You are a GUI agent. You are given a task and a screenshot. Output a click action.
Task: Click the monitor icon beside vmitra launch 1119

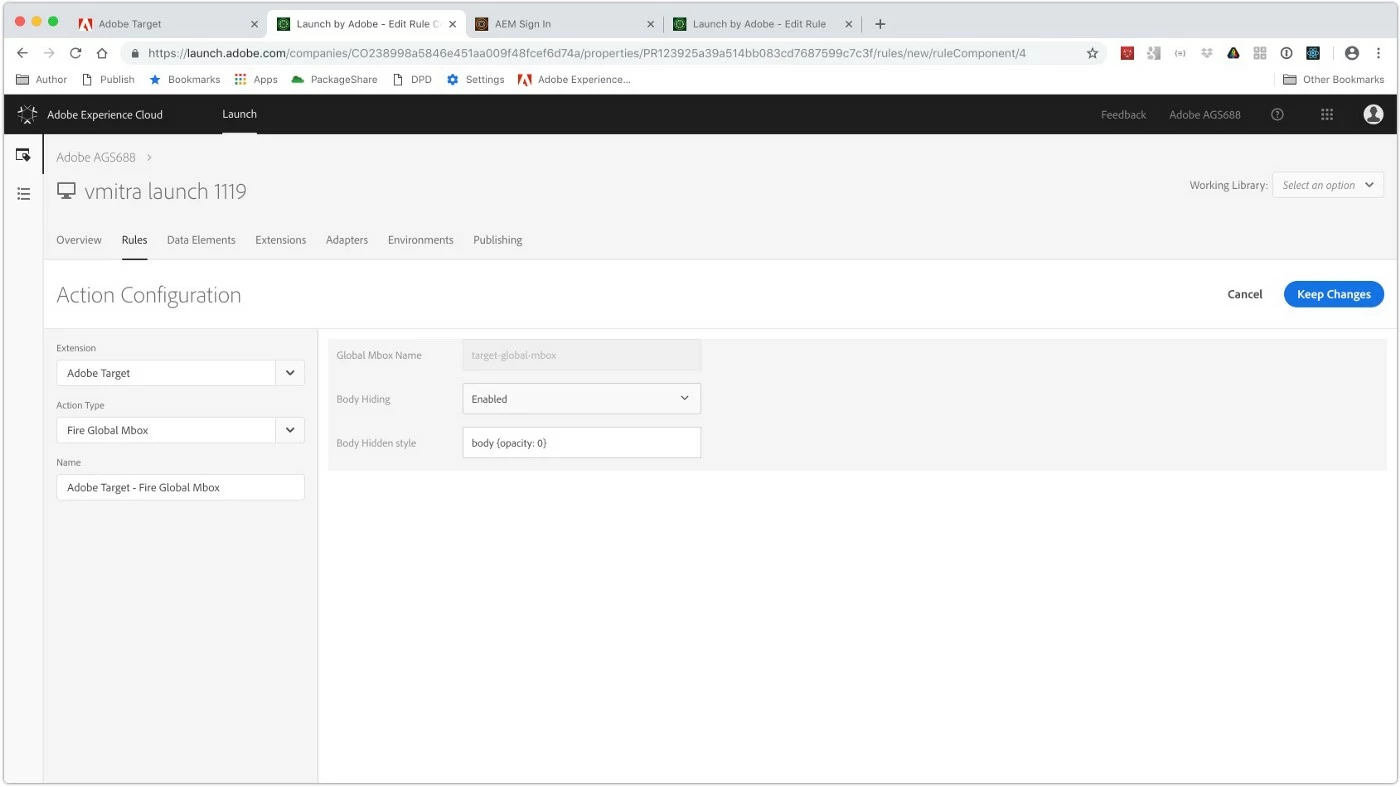(66, 191)
